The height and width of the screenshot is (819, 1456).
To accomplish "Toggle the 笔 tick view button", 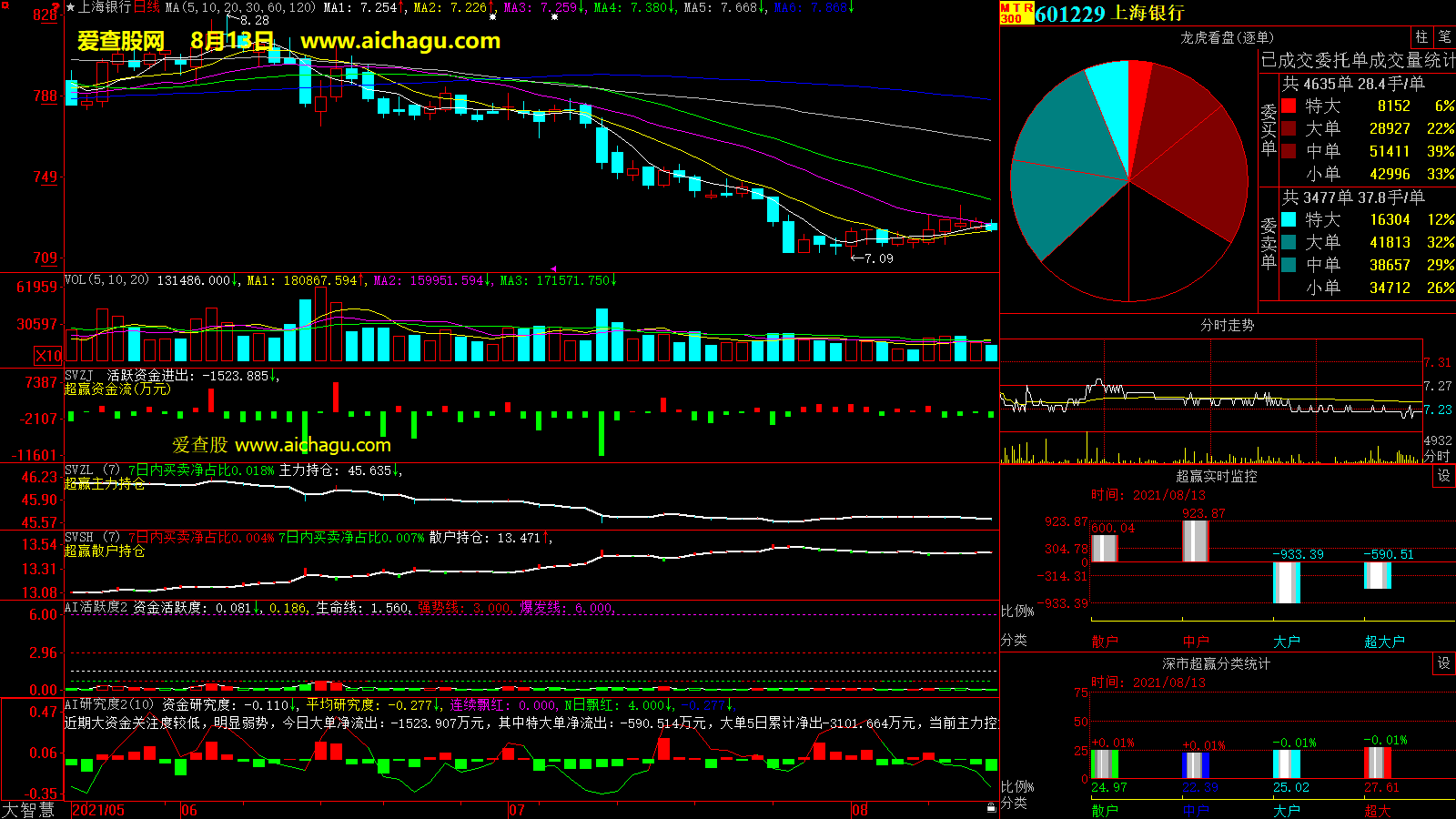I will [x=1444, y=37].
